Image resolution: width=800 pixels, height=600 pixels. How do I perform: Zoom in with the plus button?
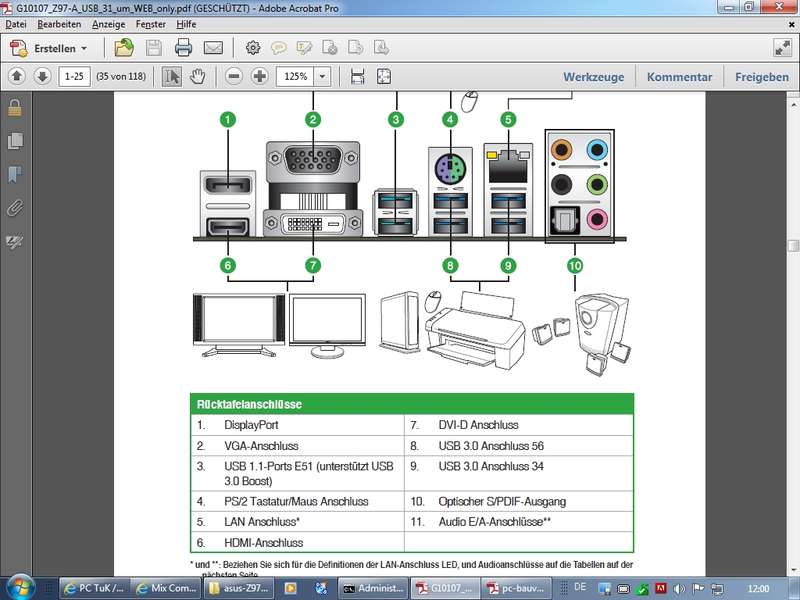260,76
